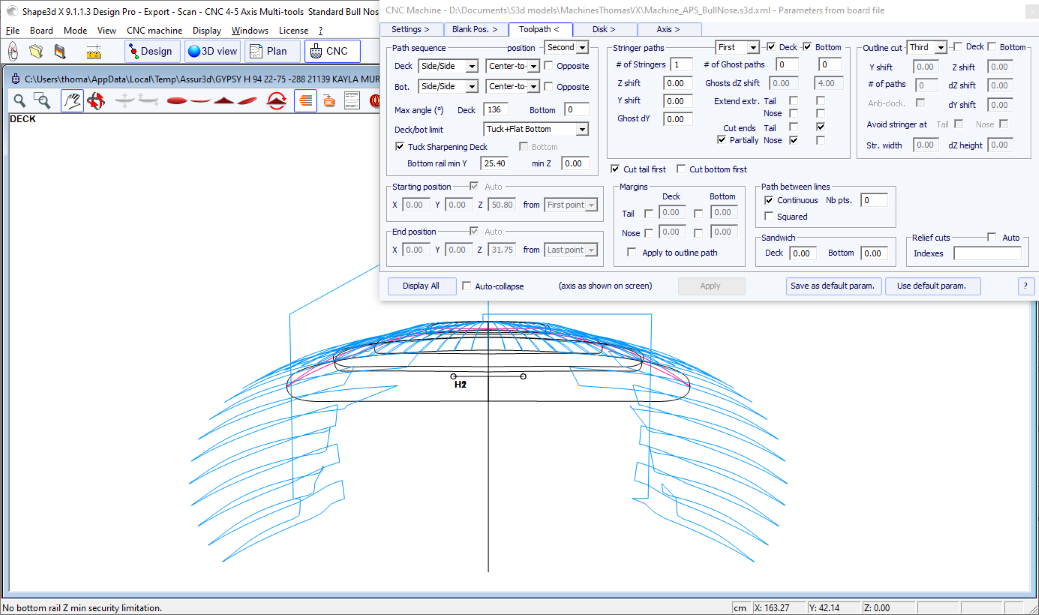The width and height of the screenshot is (1039, 615).
Task: Show the board top view icon
Action: [x=176, y=100]
